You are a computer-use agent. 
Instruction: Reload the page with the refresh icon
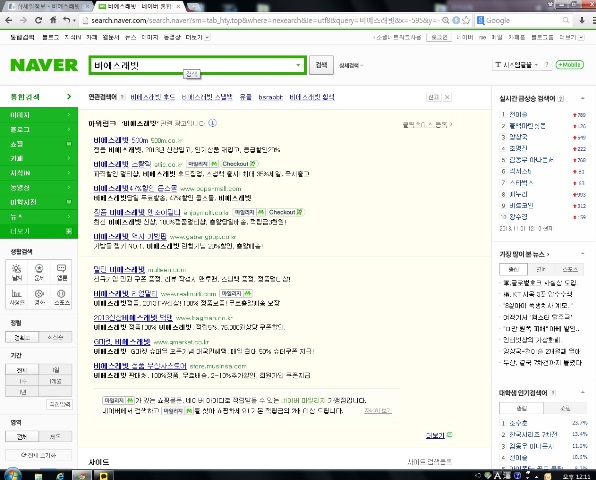(38, 20)
